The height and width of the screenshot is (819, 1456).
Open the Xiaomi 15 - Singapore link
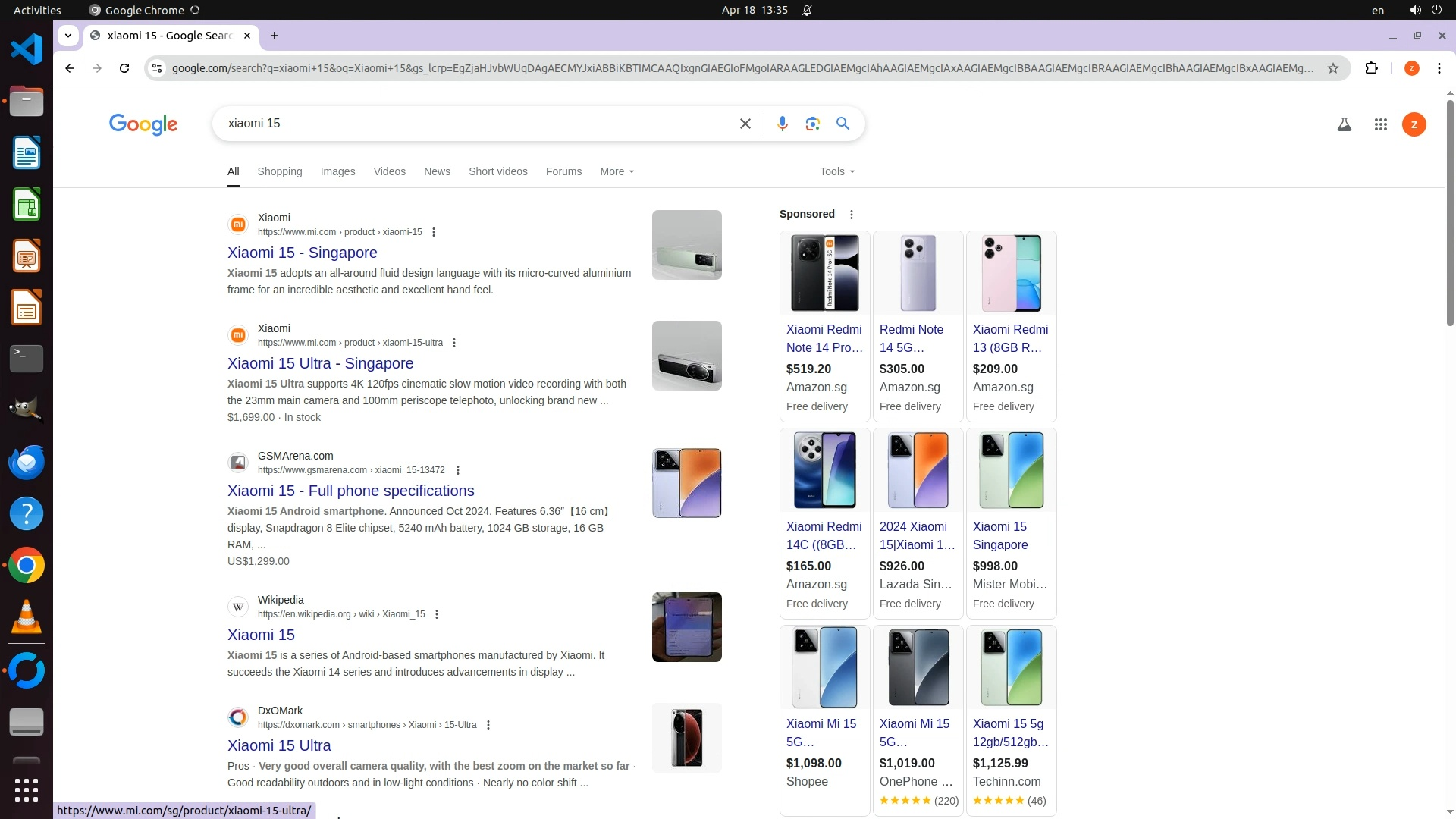tap(302, 253)
